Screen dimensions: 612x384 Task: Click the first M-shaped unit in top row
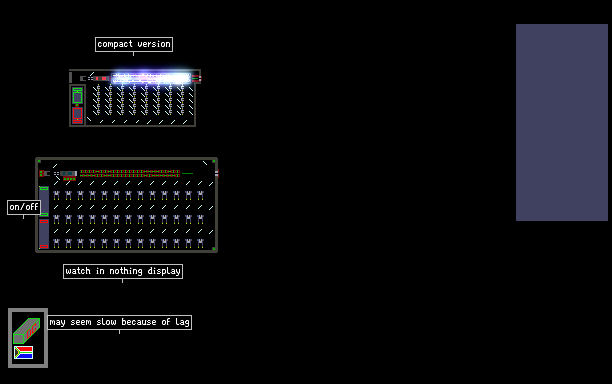point(57,195)
